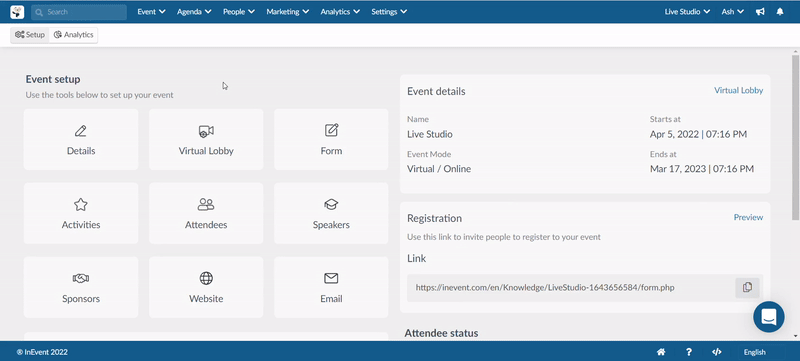This screenshot has width=800, height=361.
Task: Open the Activities star card
Action: click(x=81, y=213)
